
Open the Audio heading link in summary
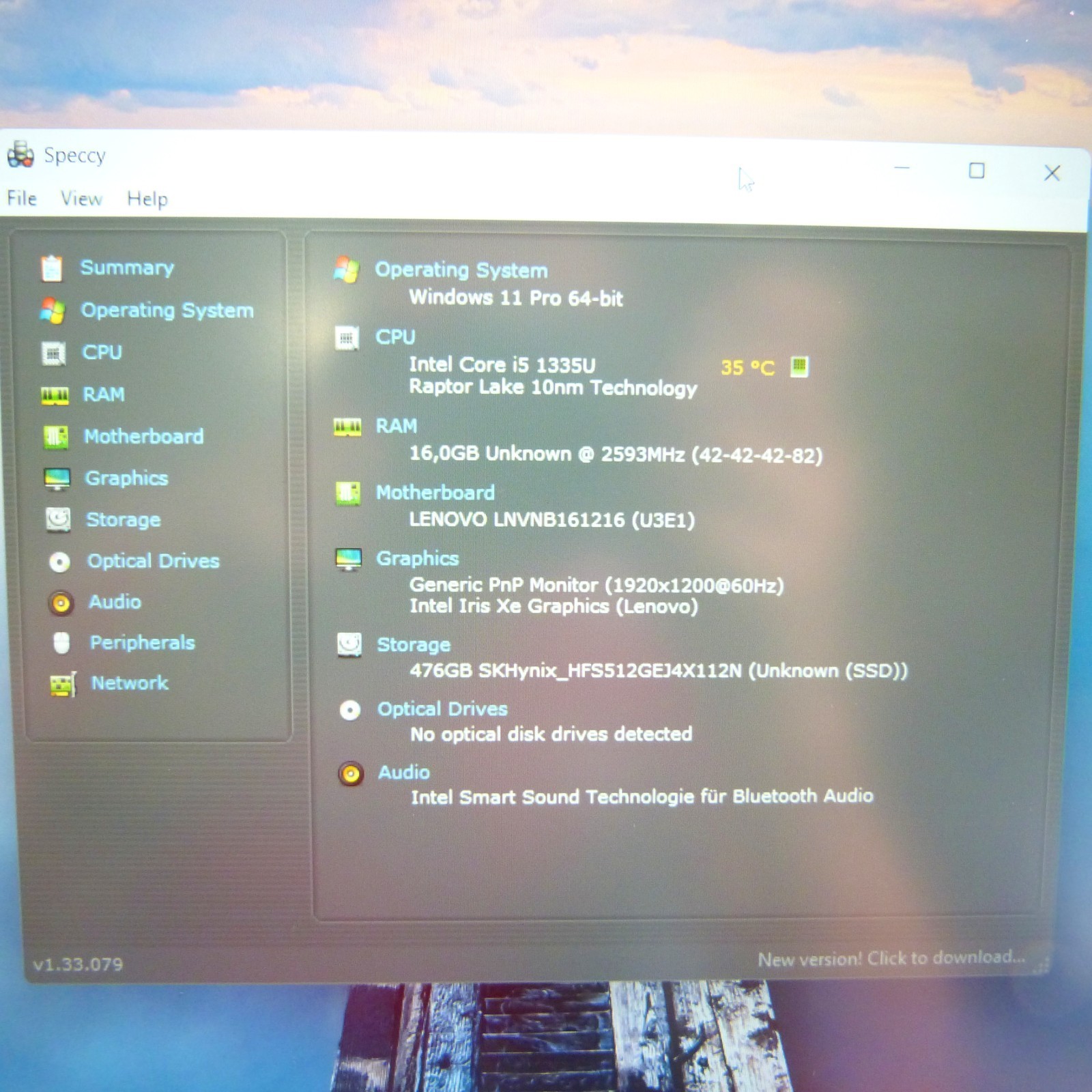(404, 773)
